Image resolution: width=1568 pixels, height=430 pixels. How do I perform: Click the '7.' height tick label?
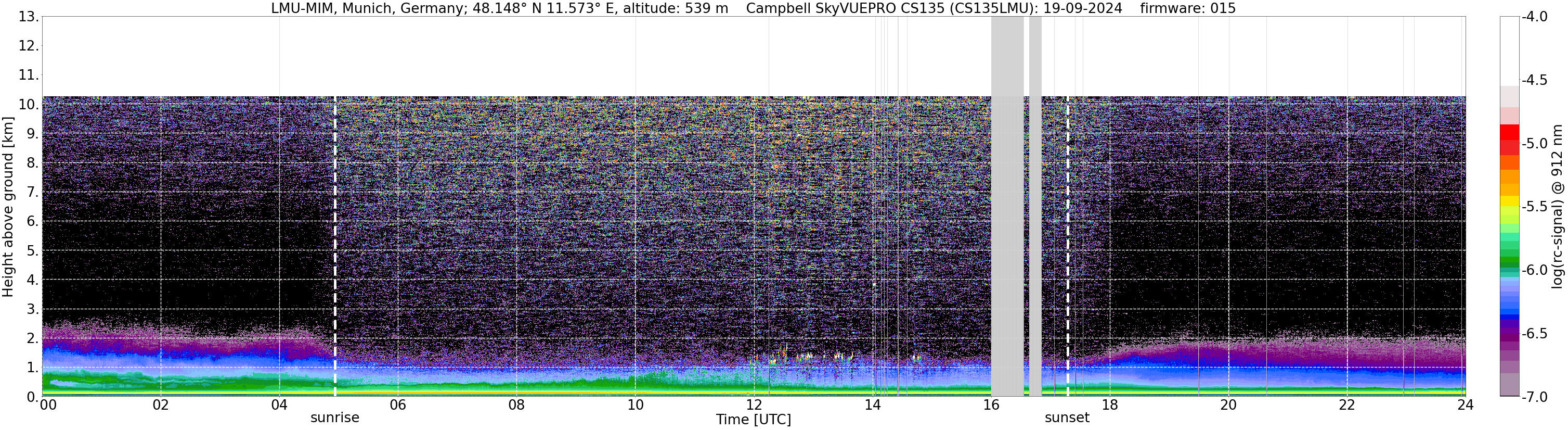coord(33,192)
